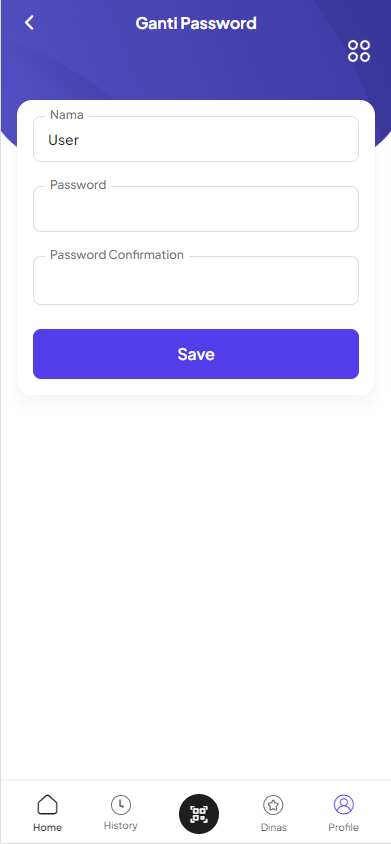Open the four-circle menu icon
391x844 pixels.
pyautogui.click(x=359, y=51)
